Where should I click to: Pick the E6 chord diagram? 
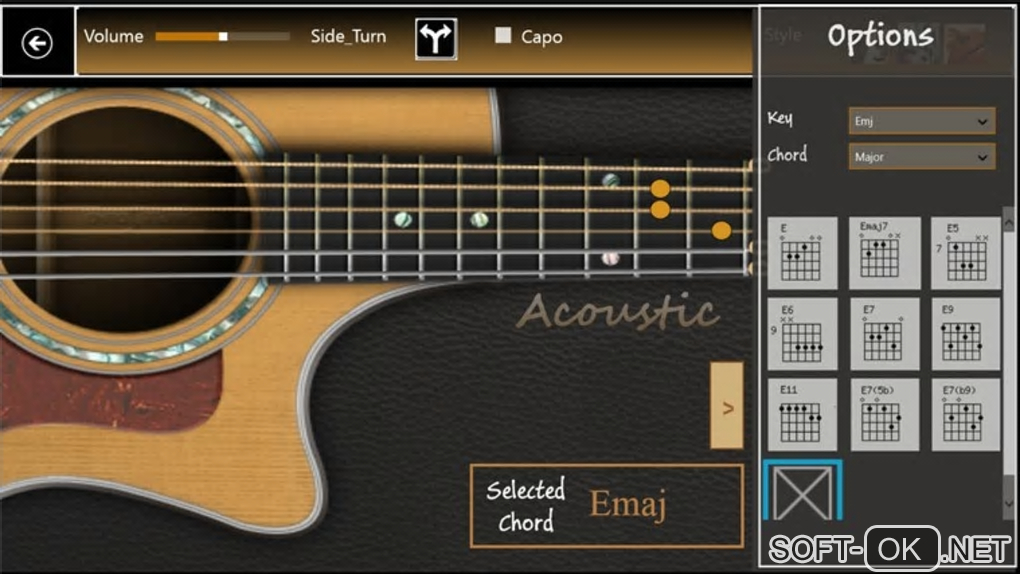[802, 334]
